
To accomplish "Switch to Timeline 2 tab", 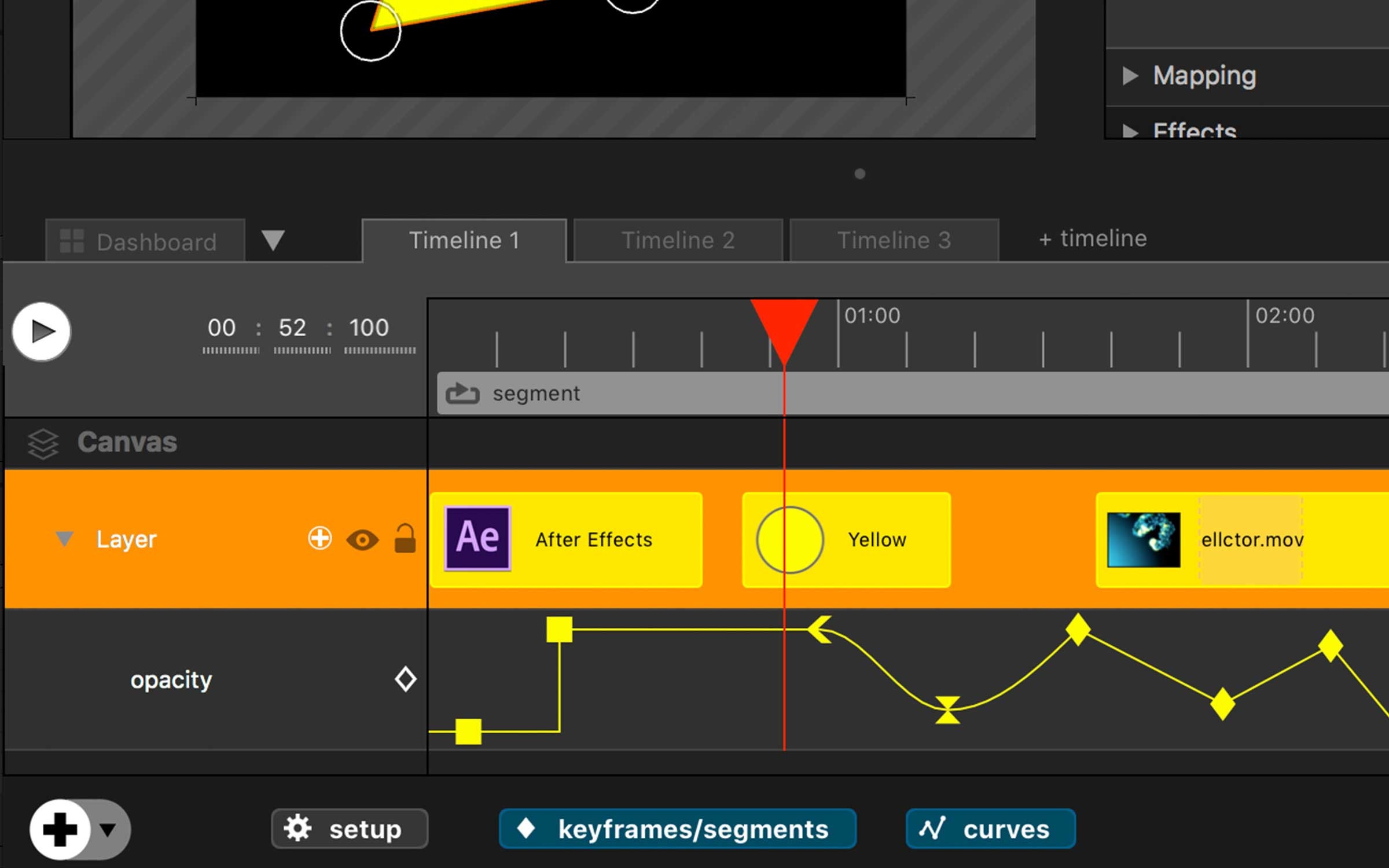I will tap(678, 239).
